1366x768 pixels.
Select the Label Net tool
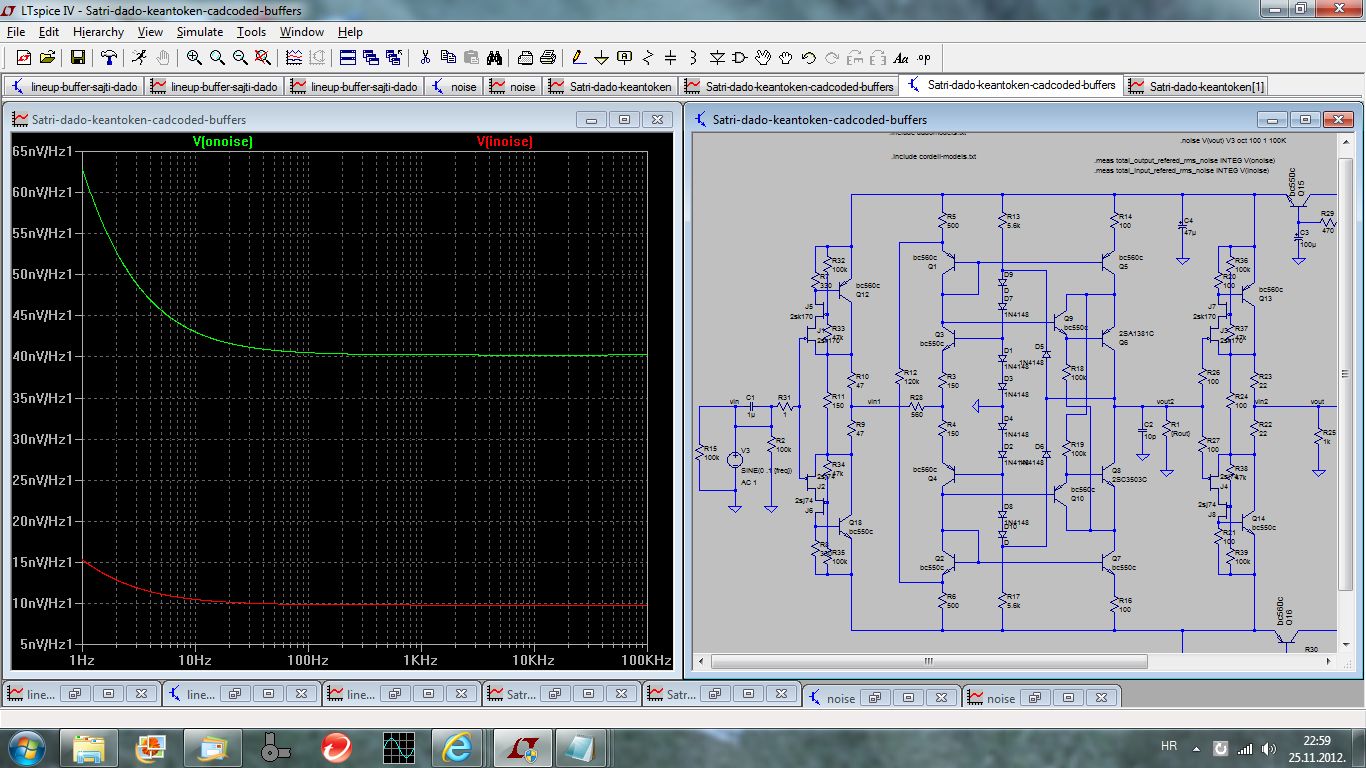pos(625,57)
